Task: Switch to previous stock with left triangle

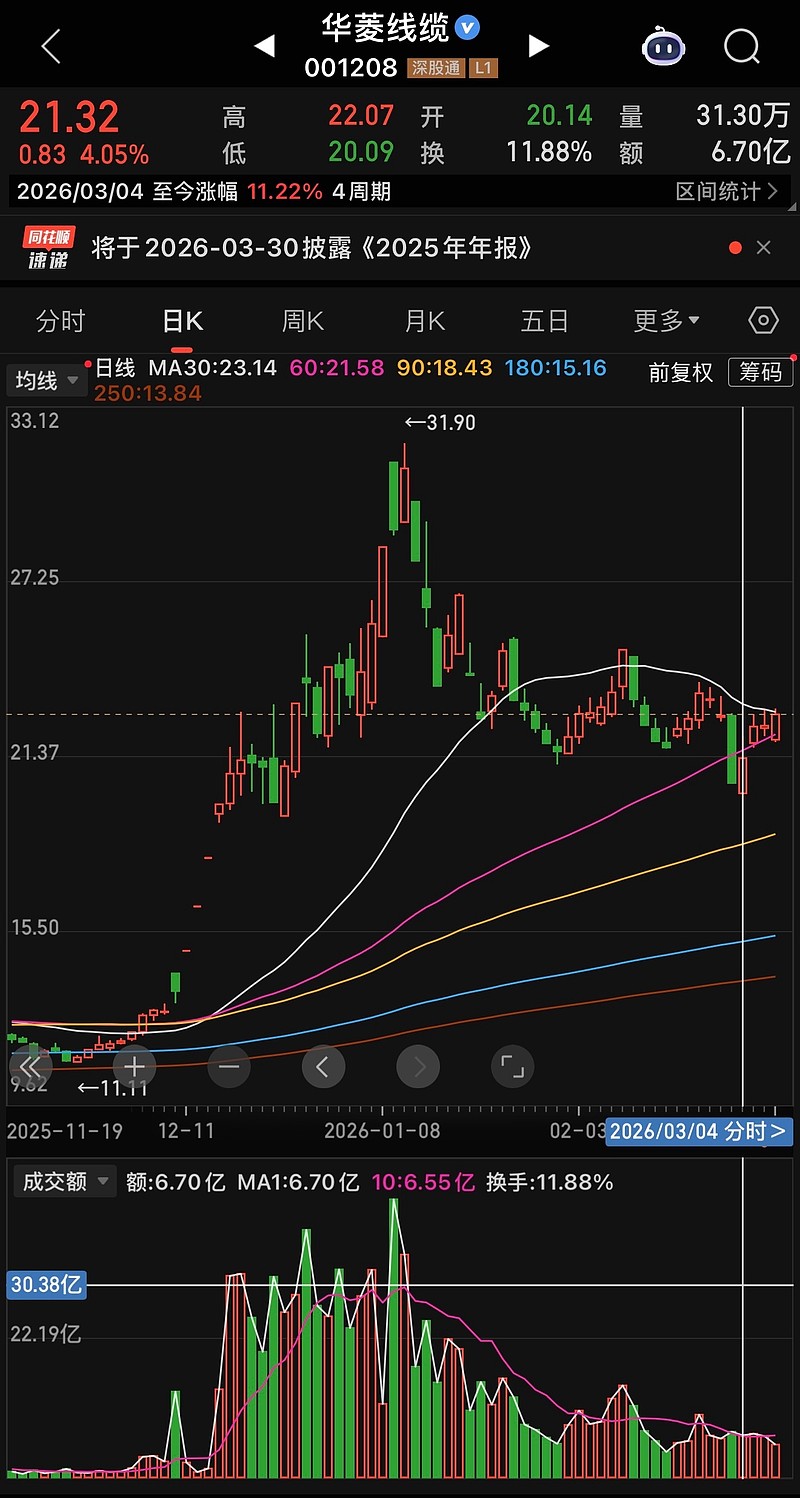Action: coord(264,46)
